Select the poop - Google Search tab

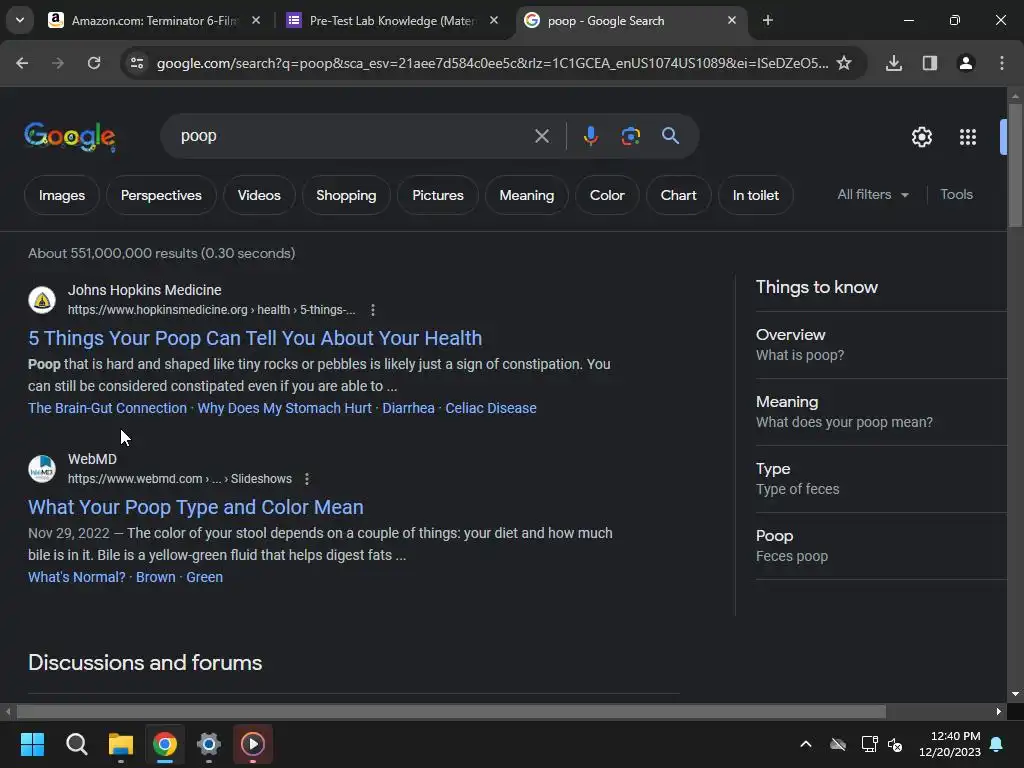click(630, 21)
